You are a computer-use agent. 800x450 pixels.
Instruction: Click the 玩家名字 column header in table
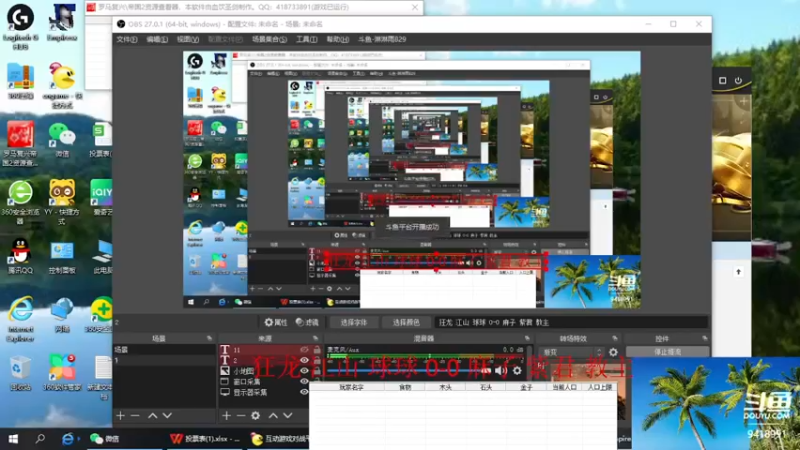pyautogui.click(x=352, y=387)
